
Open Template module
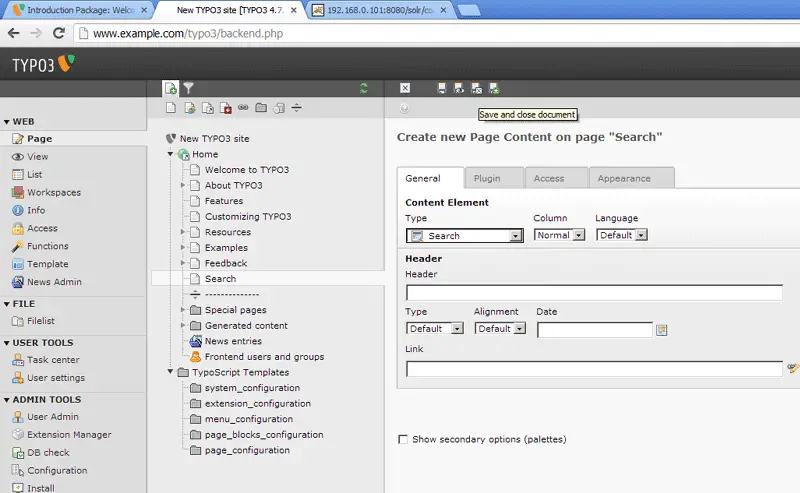[47, 264]
